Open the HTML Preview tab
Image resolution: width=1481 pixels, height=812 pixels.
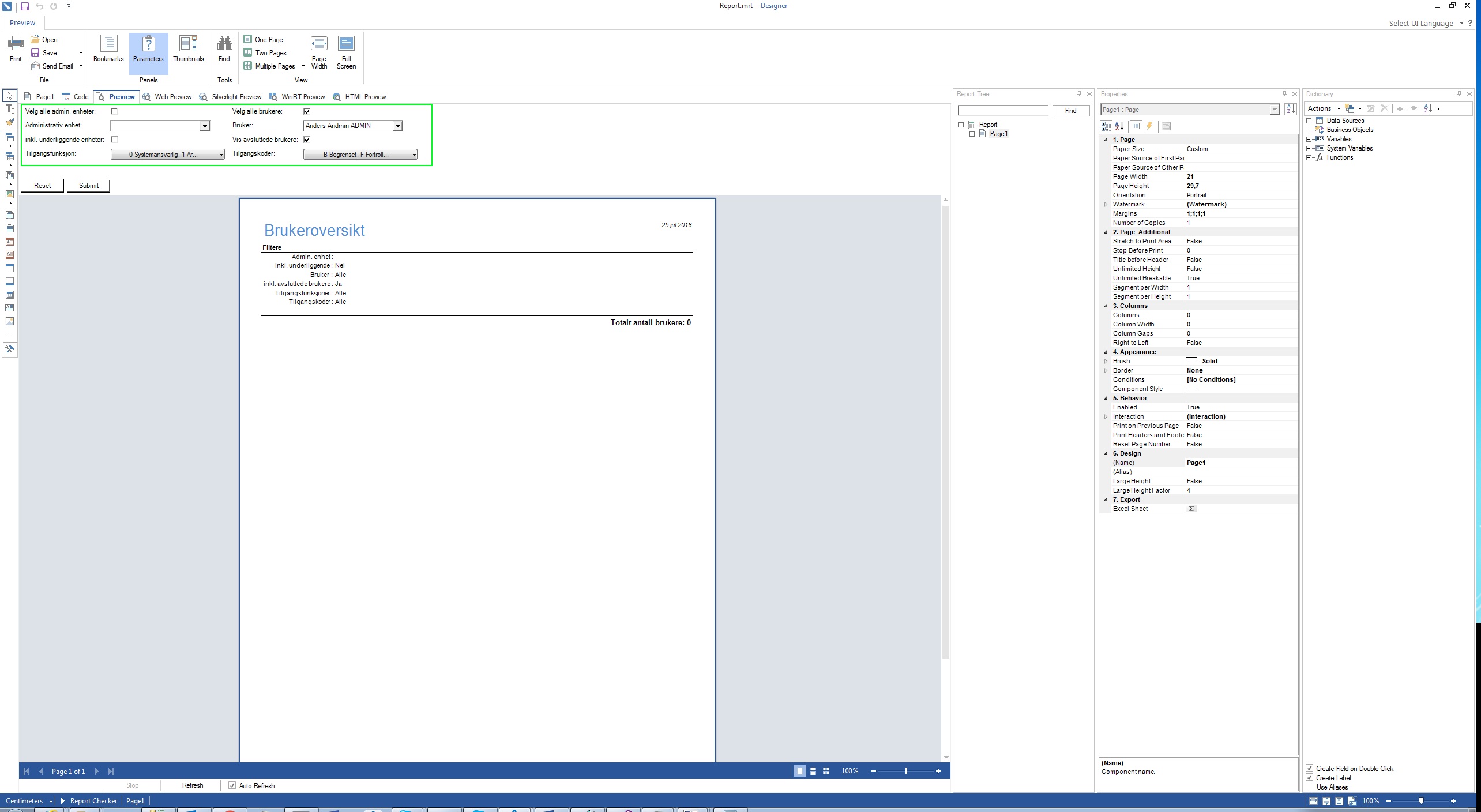[360, 97]
